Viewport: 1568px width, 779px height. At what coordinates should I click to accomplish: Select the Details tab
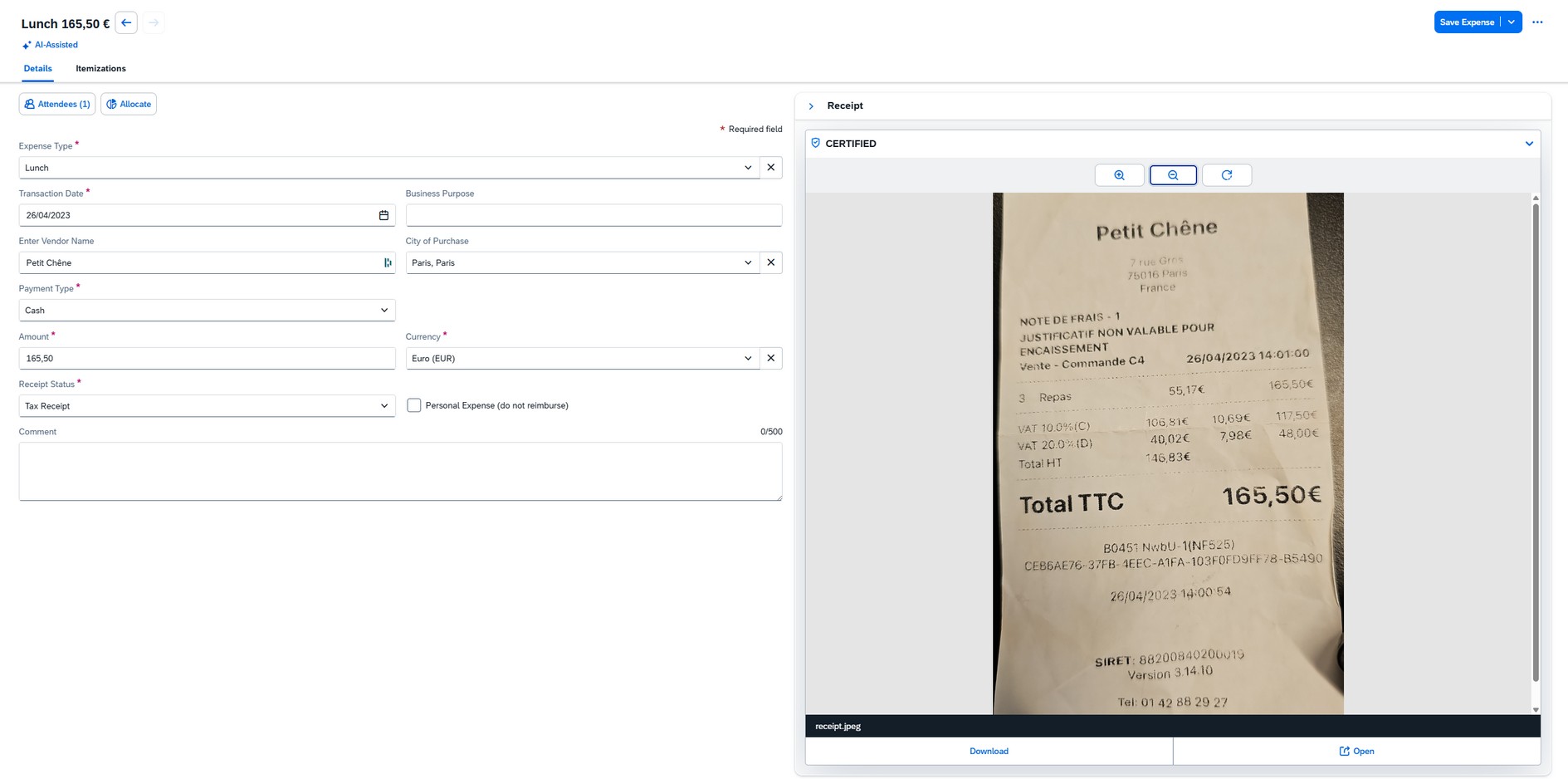(x=37, y=69)
